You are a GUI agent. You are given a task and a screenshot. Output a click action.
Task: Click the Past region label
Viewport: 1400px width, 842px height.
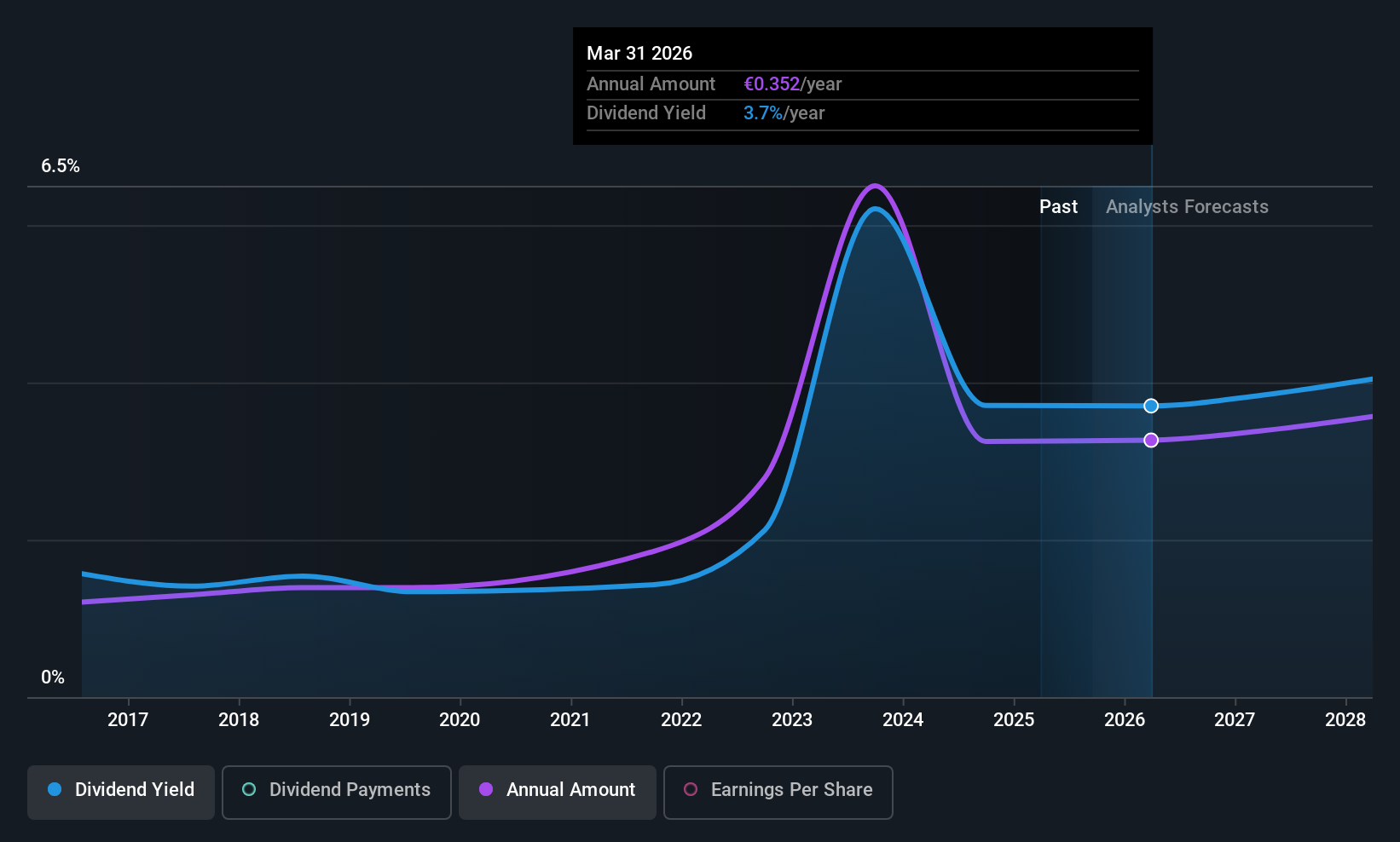1058,207
